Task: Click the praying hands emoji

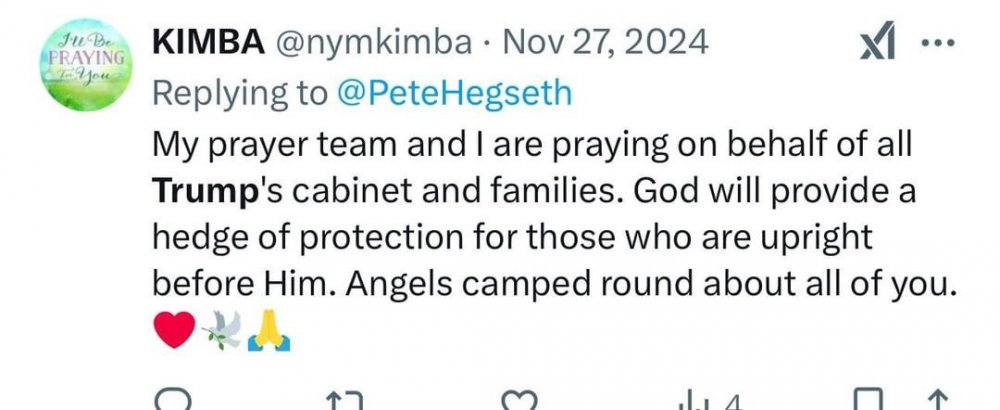Action: [x=267, y=331]
